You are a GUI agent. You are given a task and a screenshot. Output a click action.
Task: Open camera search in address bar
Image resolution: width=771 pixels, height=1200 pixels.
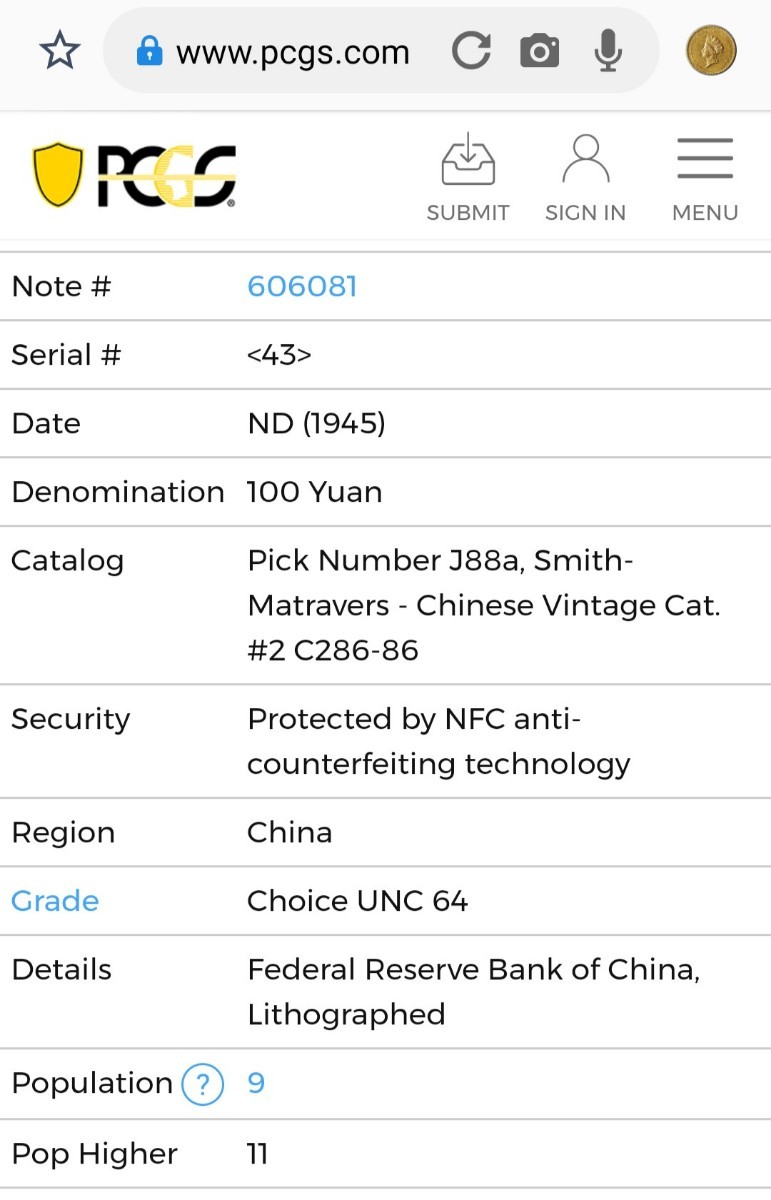pyautogui.click(x=539, y=51)
